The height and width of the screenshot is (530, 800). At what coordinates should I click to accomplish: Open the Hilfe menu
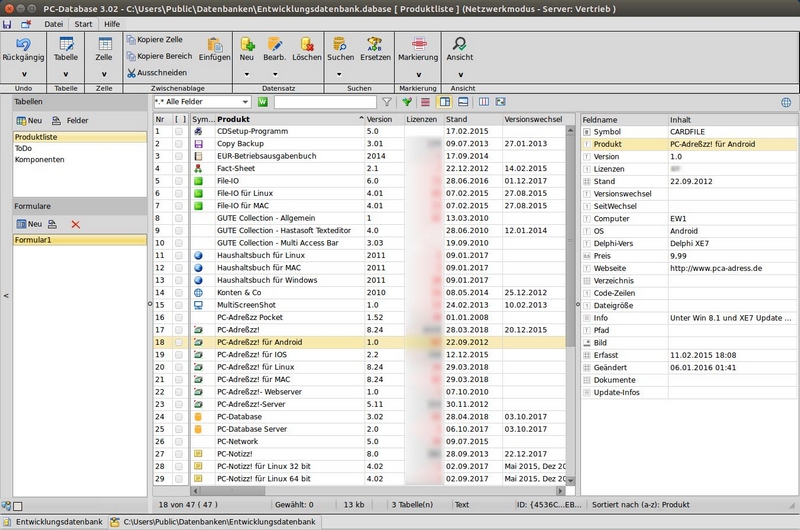(112, 24)
